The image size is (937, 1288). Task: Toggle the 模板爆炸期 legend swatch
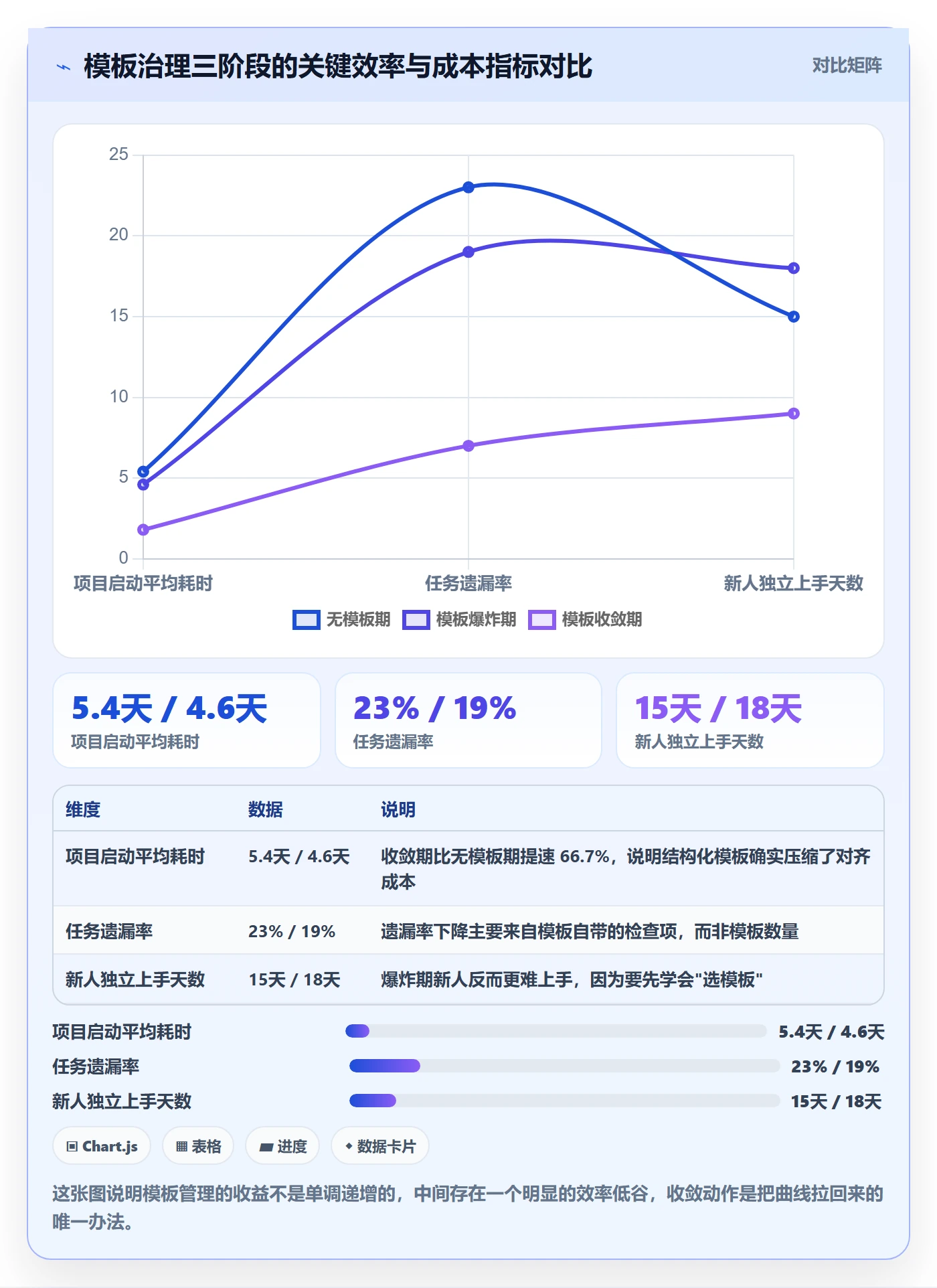coord(416,620)
